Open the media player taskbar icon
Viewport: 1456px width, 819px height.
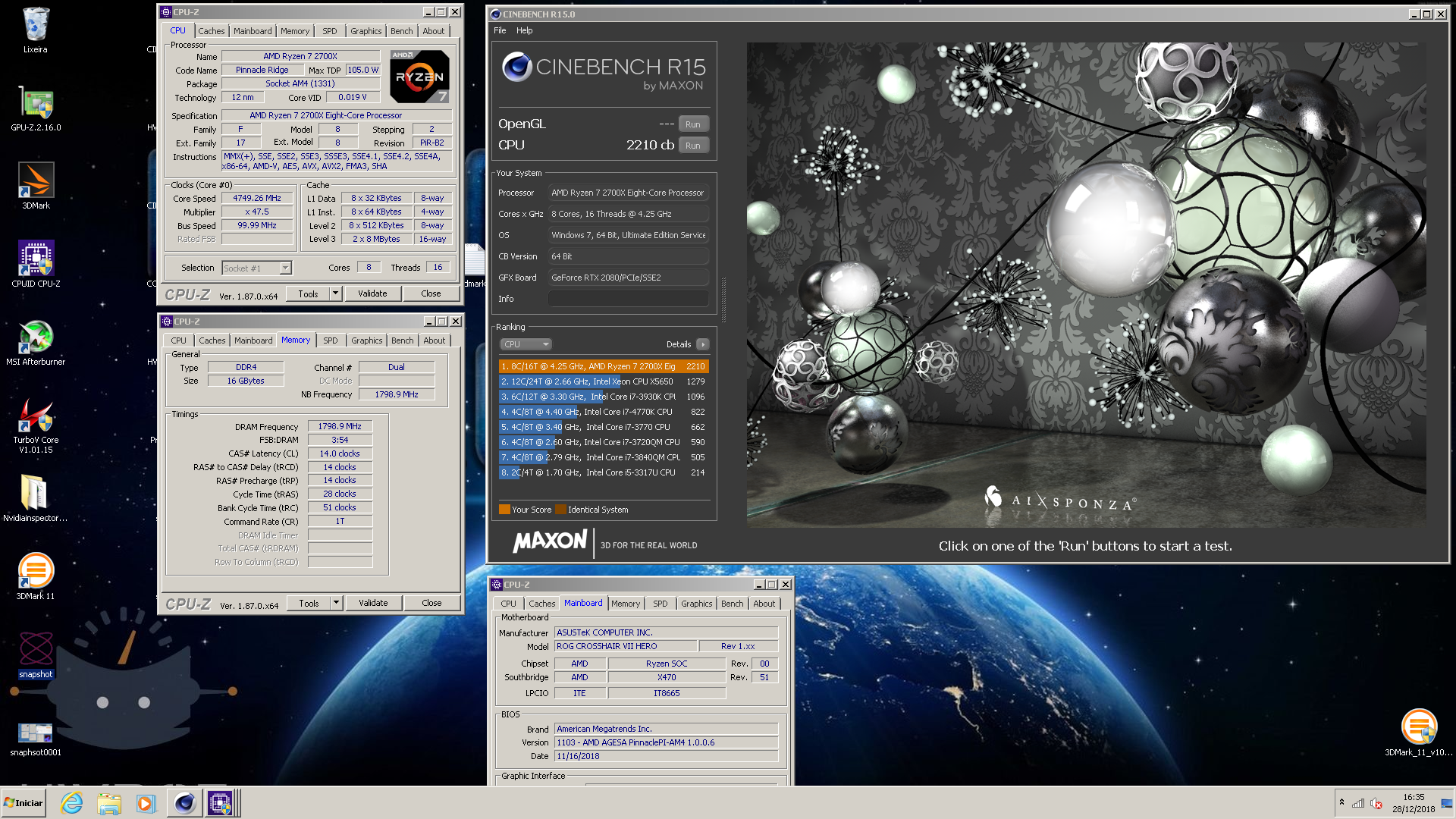coord(146,803)
